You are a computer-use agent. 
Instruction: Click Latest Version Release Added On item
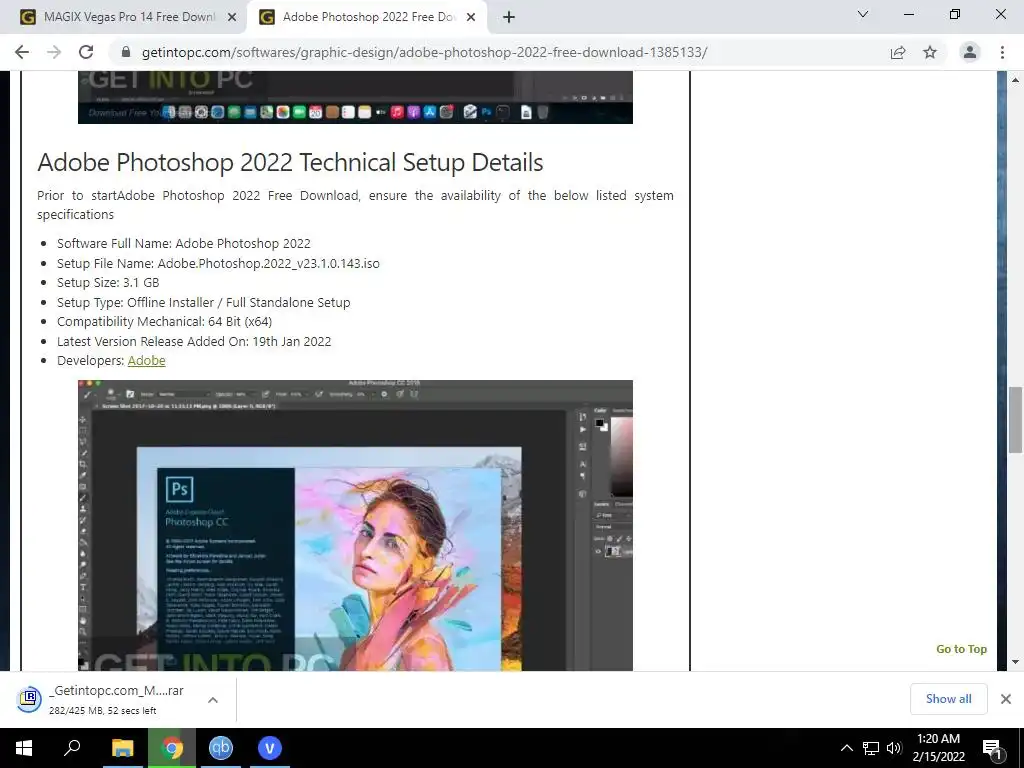click(194, 341)
